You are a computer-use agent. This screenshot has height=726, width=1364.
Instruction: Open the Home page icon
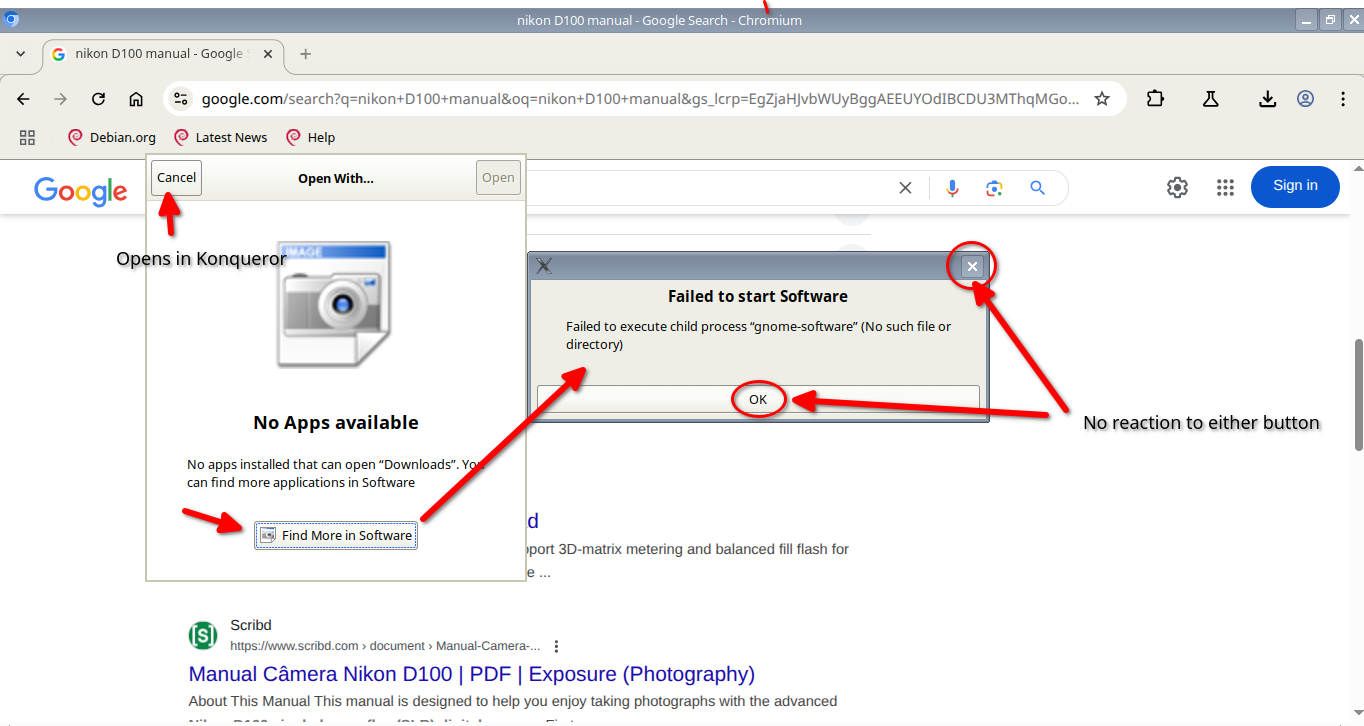click(136, 99)
